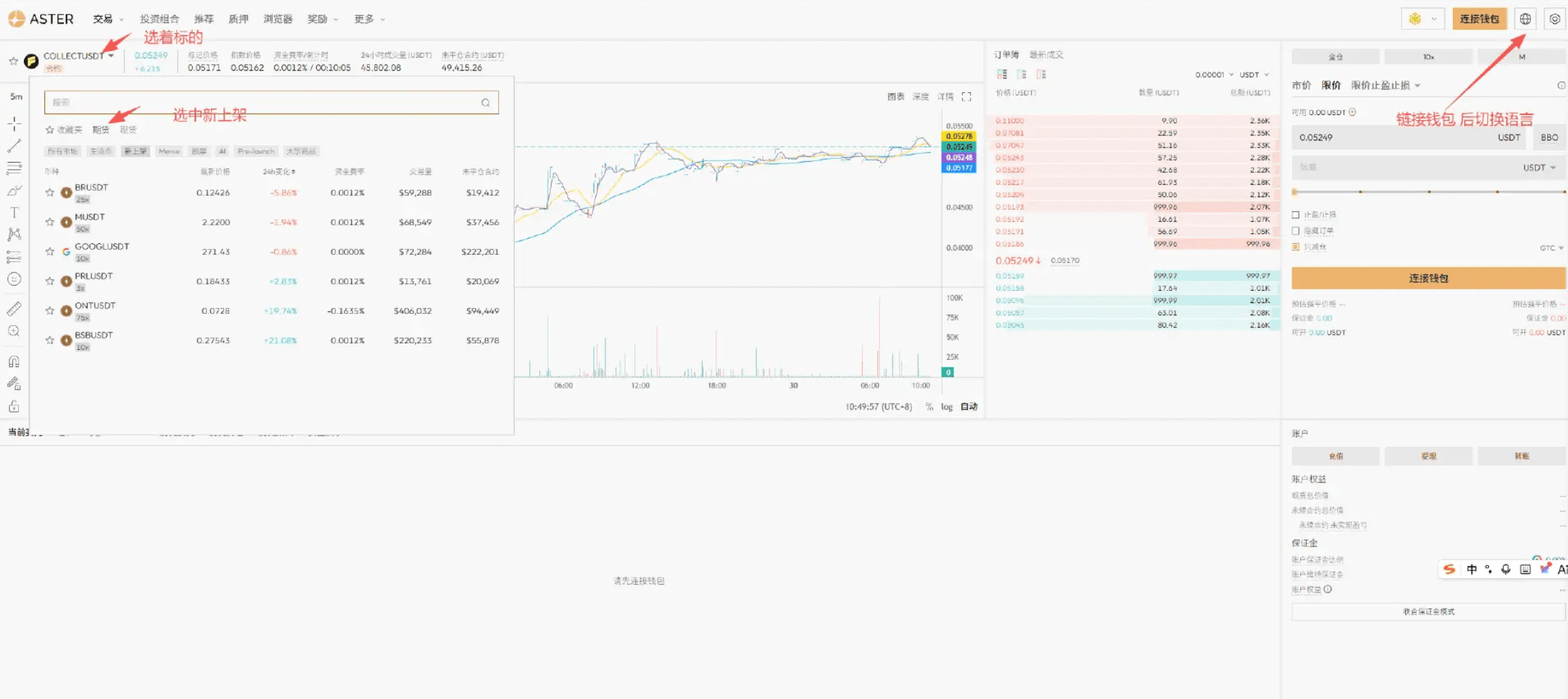Open the emoji drawing tool
Viewport: 1568px width, 699px height.
click(x=14, y=279)
